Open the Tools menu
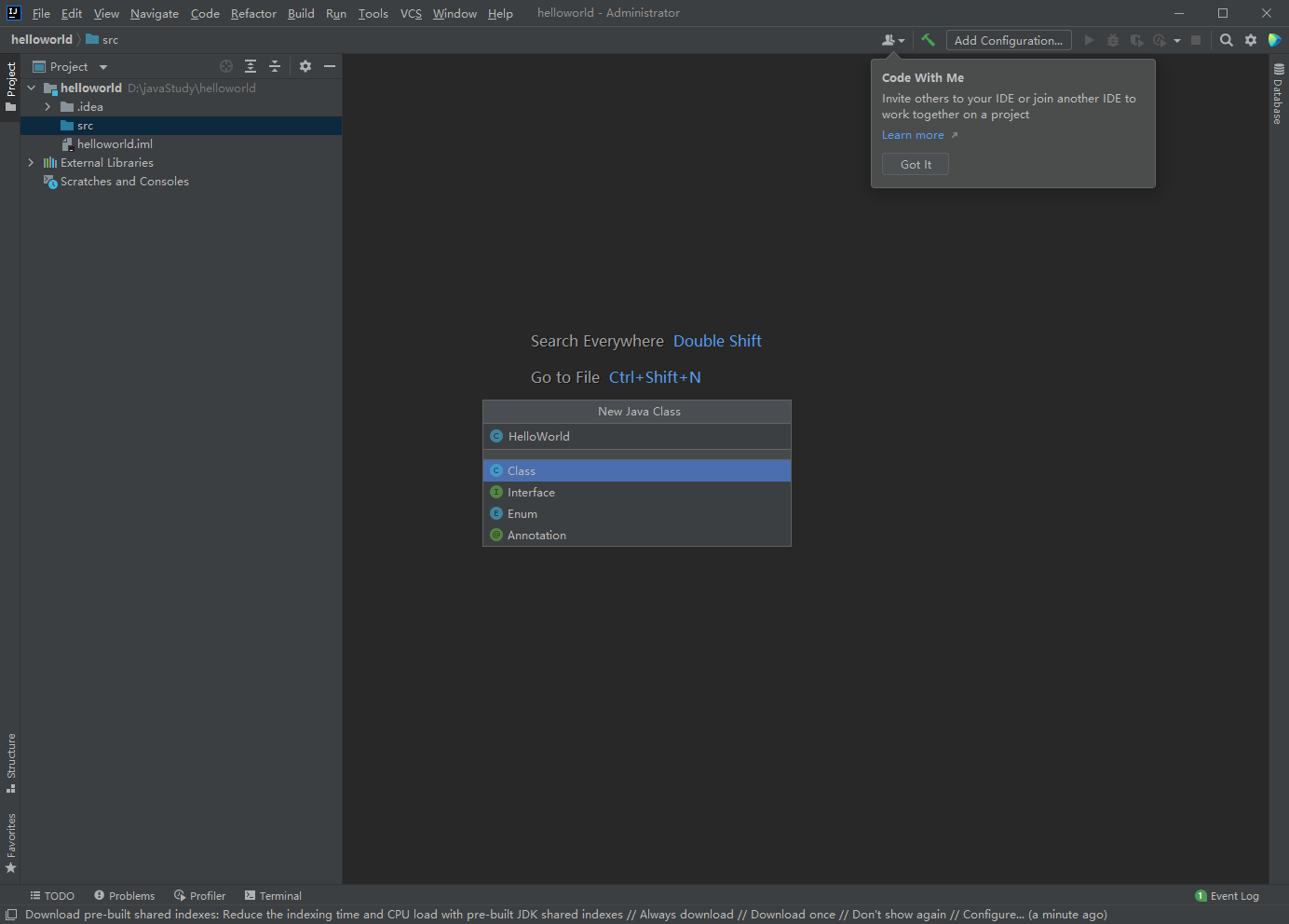 pos(373,13)
